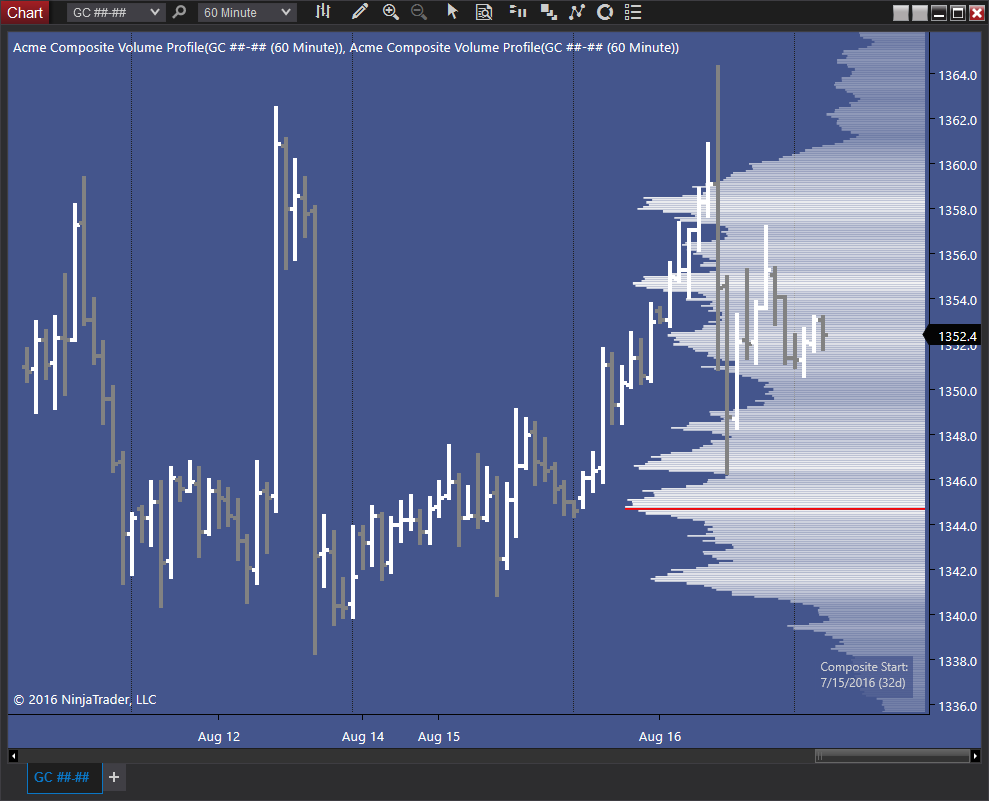Open the chart properties list icon

633,12
